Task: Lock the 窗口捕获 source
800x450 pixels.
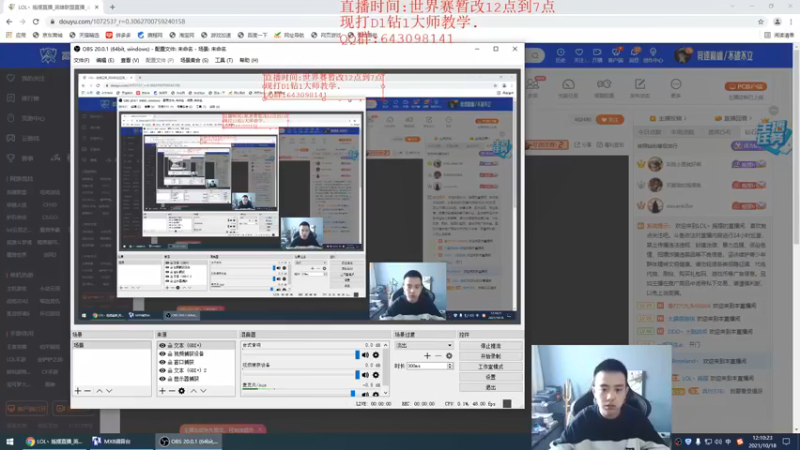Action: (170, 362)
